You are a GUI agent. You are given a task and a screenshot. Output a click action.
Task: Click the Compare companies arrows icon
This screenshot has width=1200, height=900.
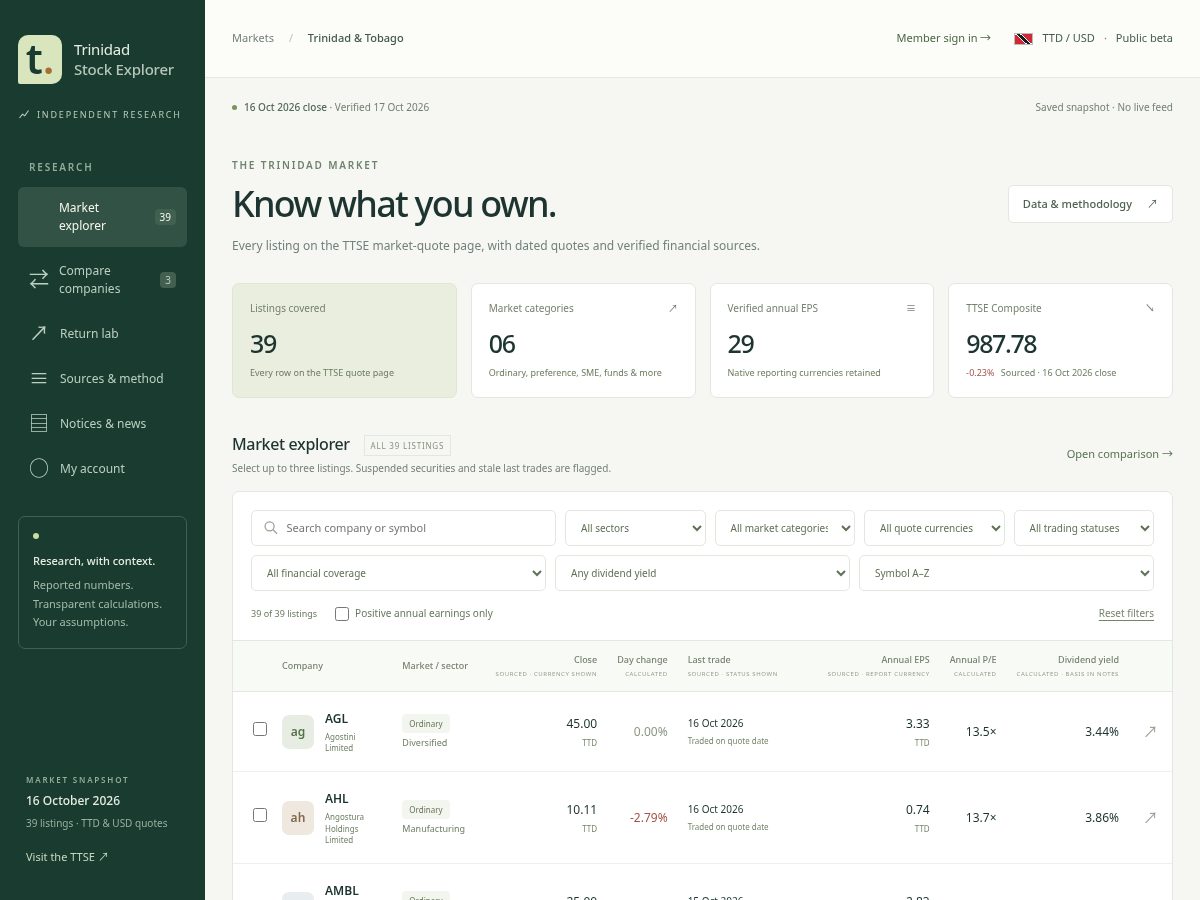[39, 279]
